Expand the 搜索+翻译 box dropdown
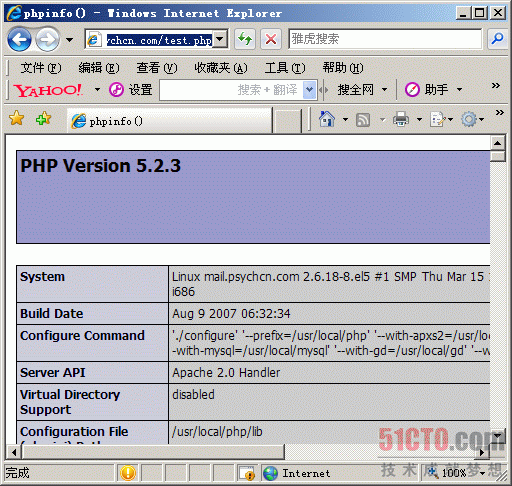Viewport: 512px width, 486px height. (x=309, y=90)
